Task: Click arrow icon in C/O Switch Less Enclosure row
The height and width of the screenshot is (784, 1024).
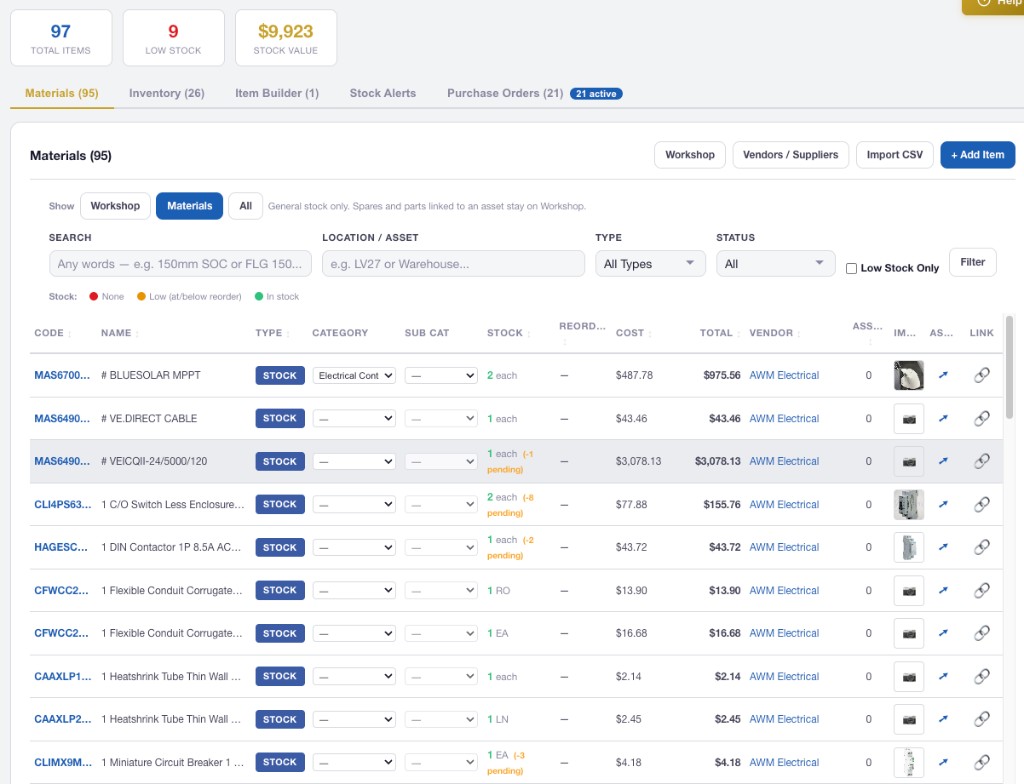Action: pos(943,504)
